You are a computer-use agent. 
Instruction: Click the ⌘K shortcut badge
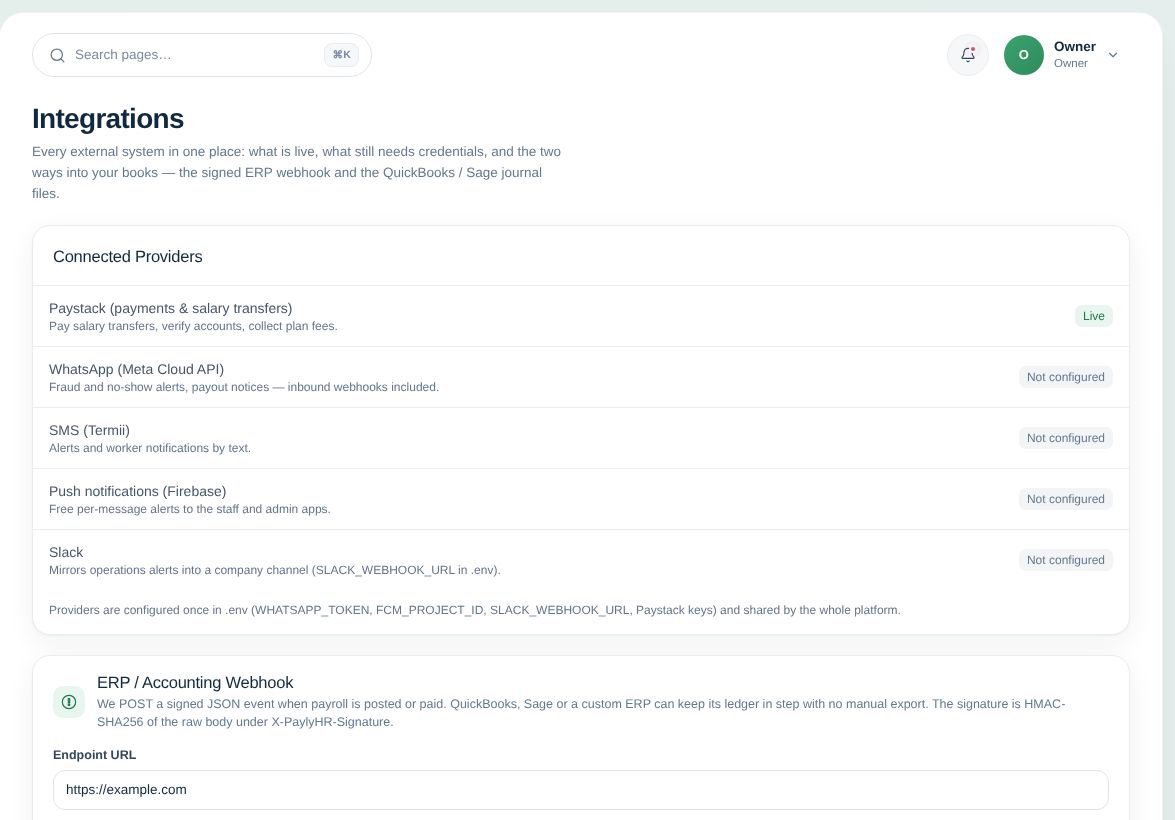(x=341, y=55)
